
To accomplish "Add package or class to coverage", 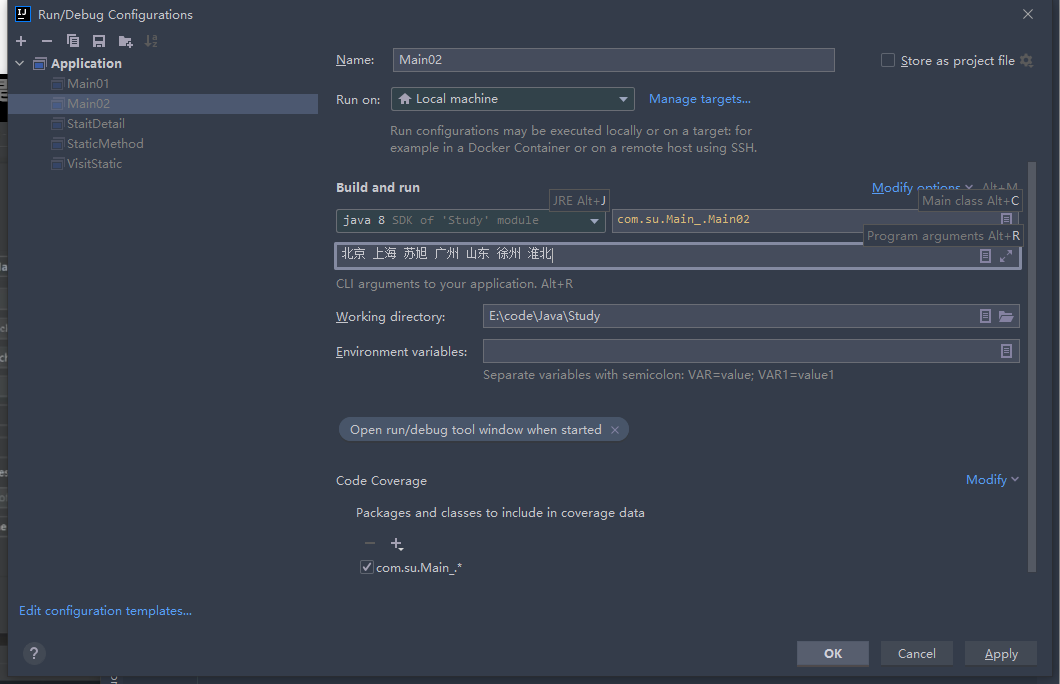I will [397, 543].
